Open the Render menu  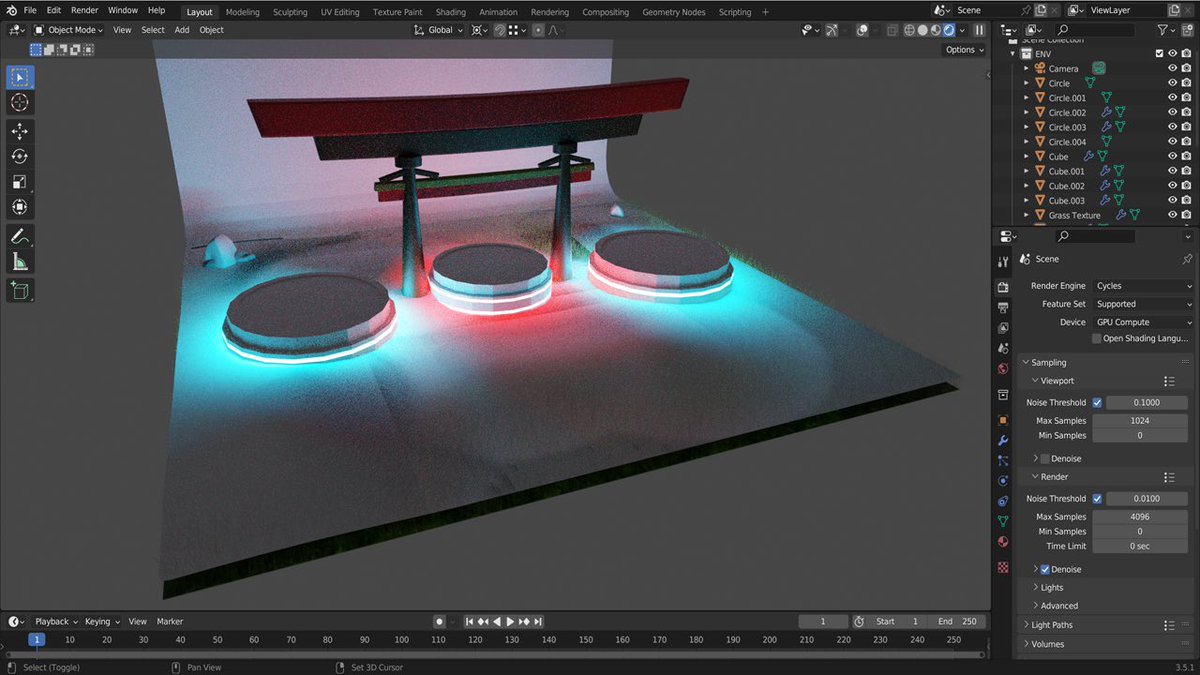[85, 10]
